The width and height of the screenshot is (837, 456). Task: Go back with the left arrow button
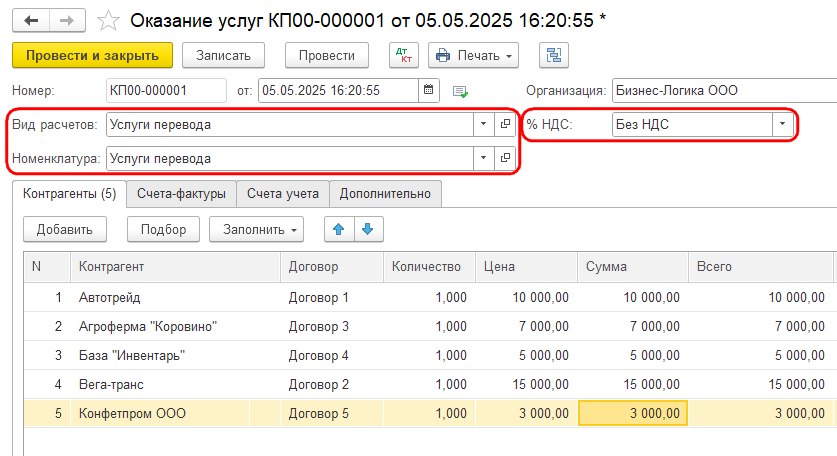[31, 21]
